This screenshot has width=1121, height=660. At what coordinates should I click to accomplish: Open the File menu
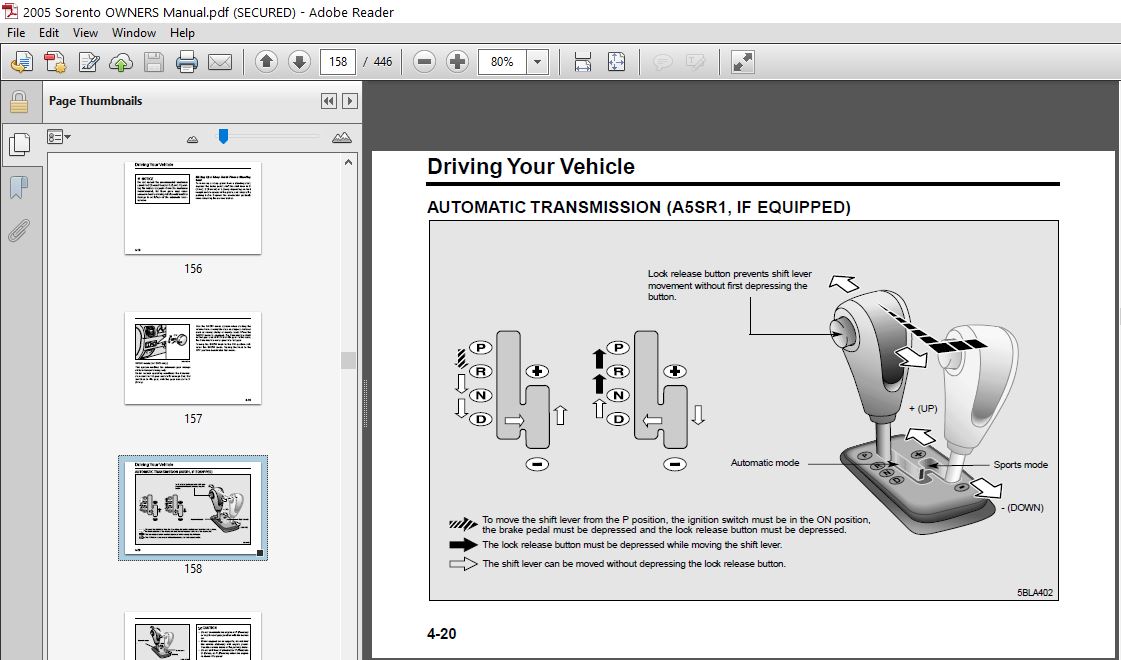pos(16,33)
